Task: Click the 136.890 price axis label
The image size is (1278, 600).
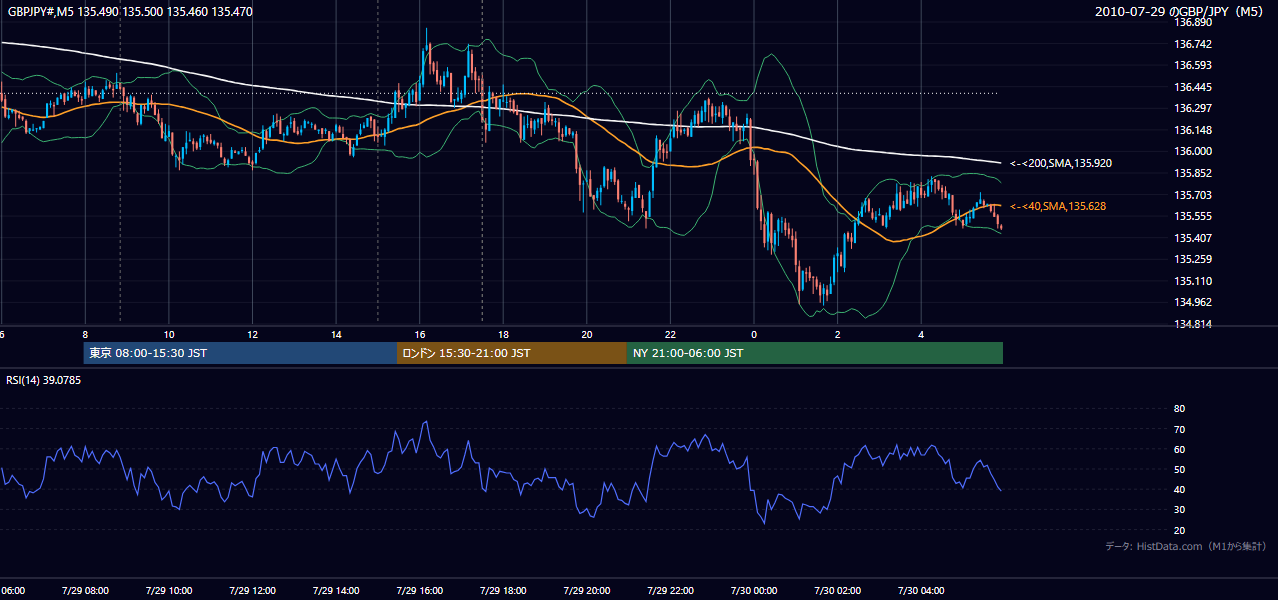Action: click(1193, 22)
